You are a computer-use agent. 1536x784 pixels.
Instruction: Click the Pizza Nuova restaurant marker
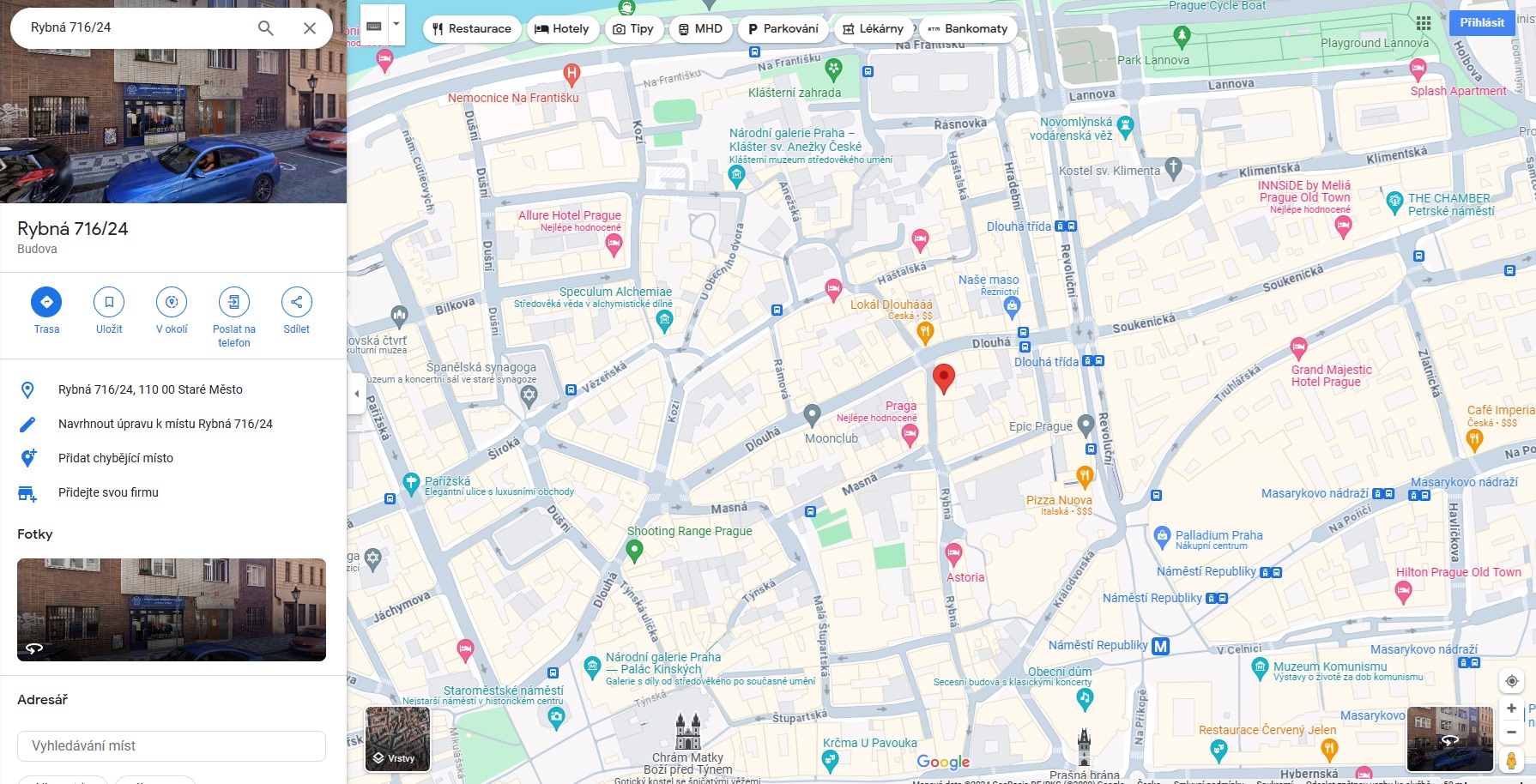click(x=1085, y=476)
